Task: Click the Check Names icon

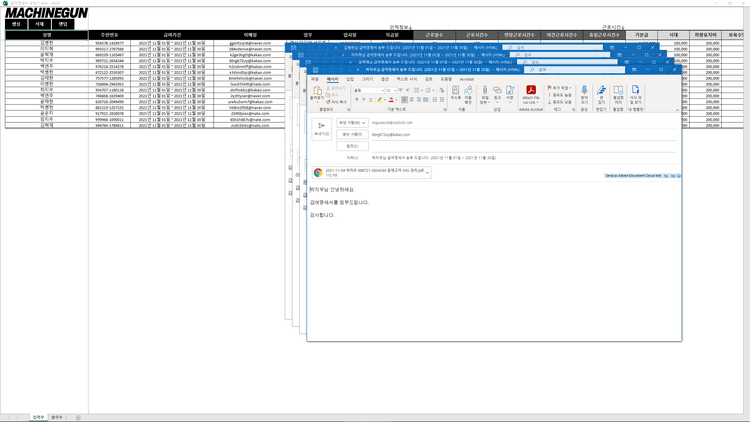Action: click(468, 90)
